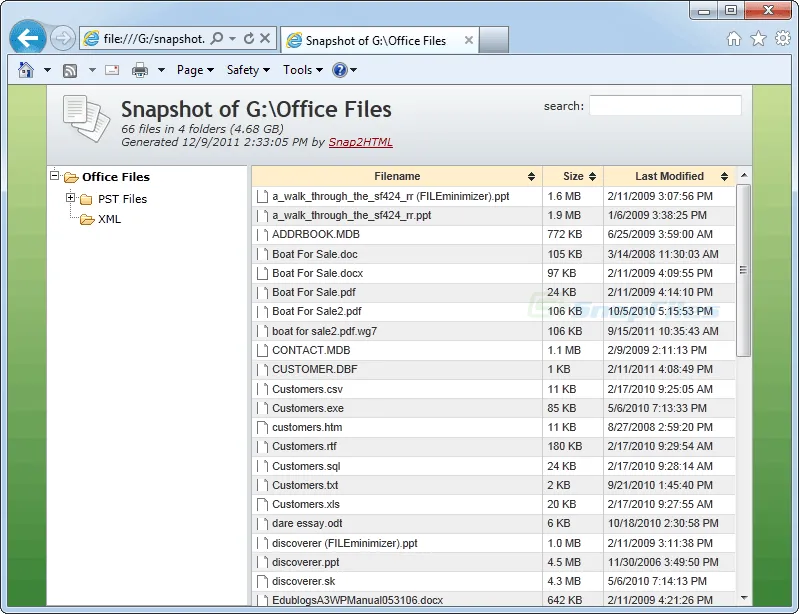Click the Read mail icon

tap(112, 70)
